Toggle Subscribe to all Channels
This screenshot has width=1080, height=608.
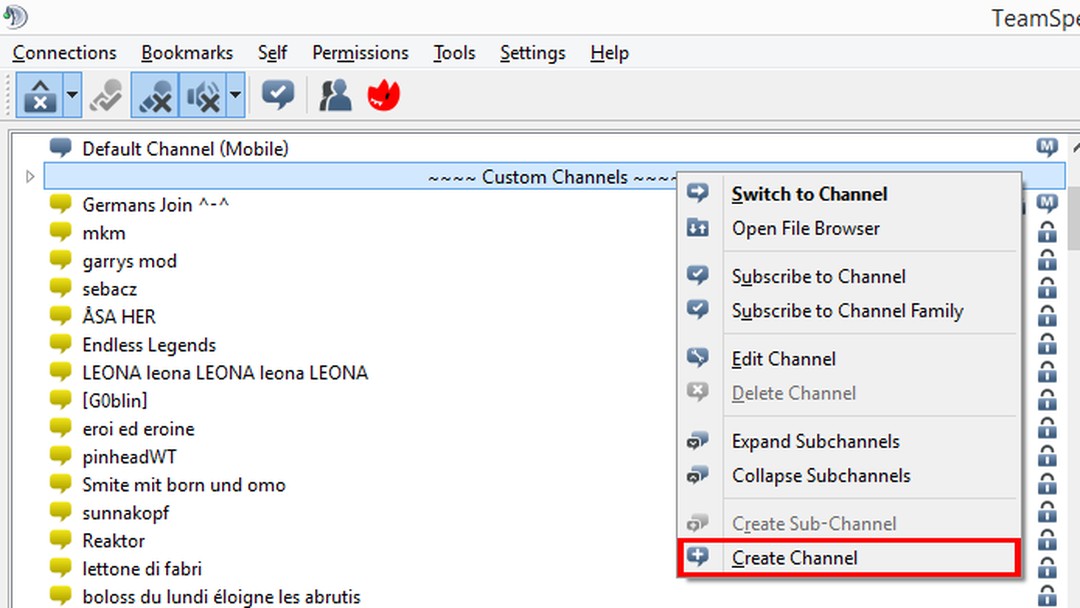click(277, 95)
